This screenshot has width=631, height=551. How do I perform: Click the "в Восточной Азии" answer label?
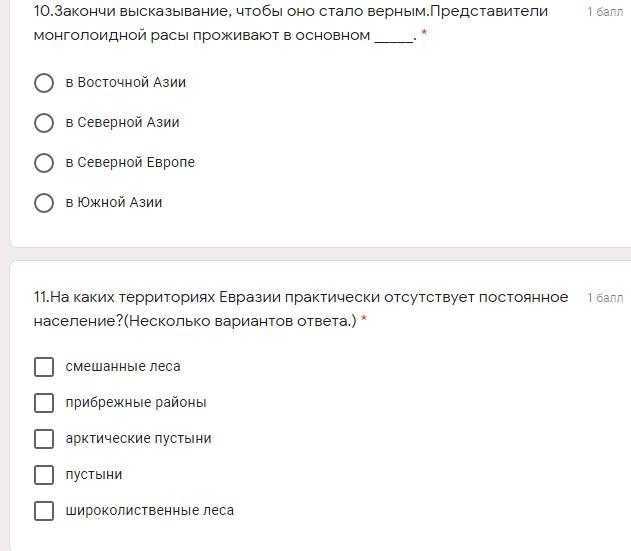point(126,83)
